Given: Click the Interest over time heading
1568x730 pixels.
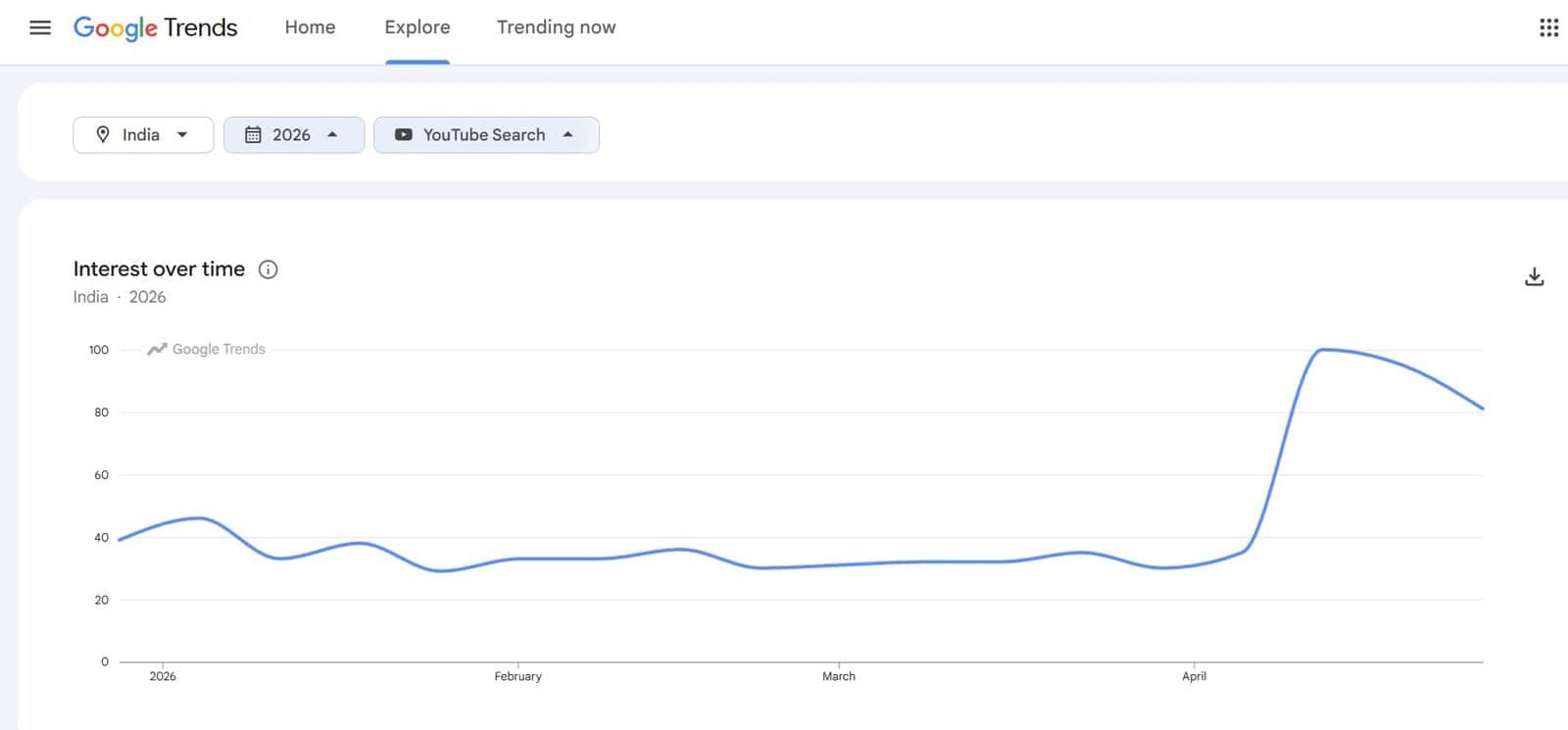Looking at the screenshot, I should coord(159,269).
